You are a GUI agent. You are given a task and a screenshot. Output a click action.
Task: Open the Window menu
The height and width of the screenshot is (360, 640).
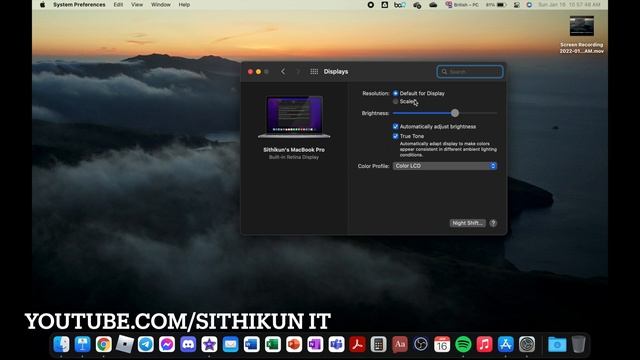[x=161, y=4]
